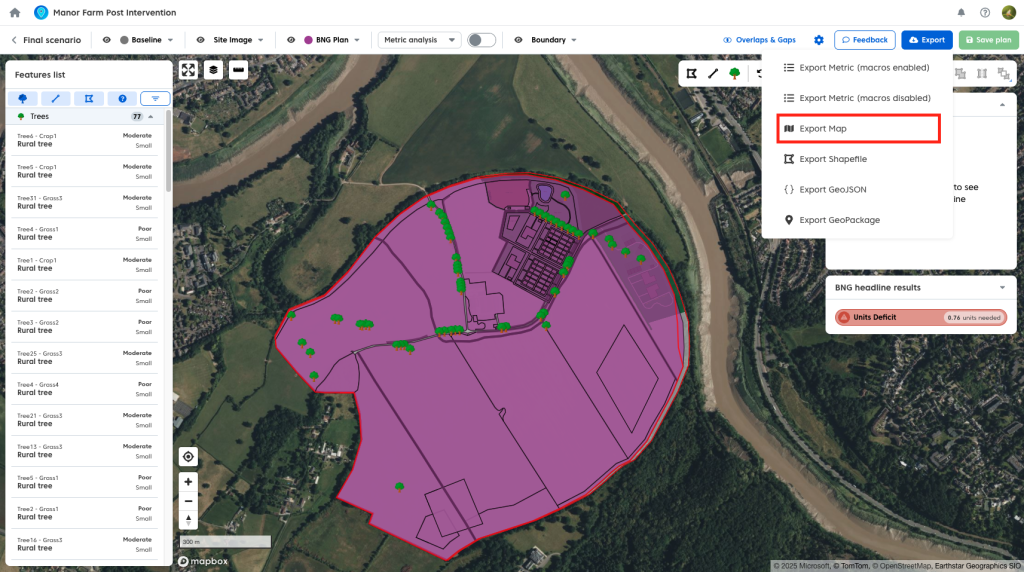Image resolution: width=1024 pixels, height=572 pixels.
Task: Select the ruler measure tool
Action: tap(238, 70)
